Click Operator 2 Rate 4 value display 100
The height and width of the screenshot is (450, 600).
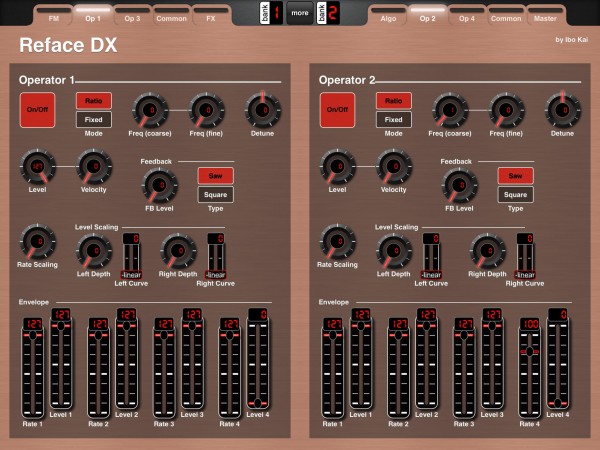(530, 324)
